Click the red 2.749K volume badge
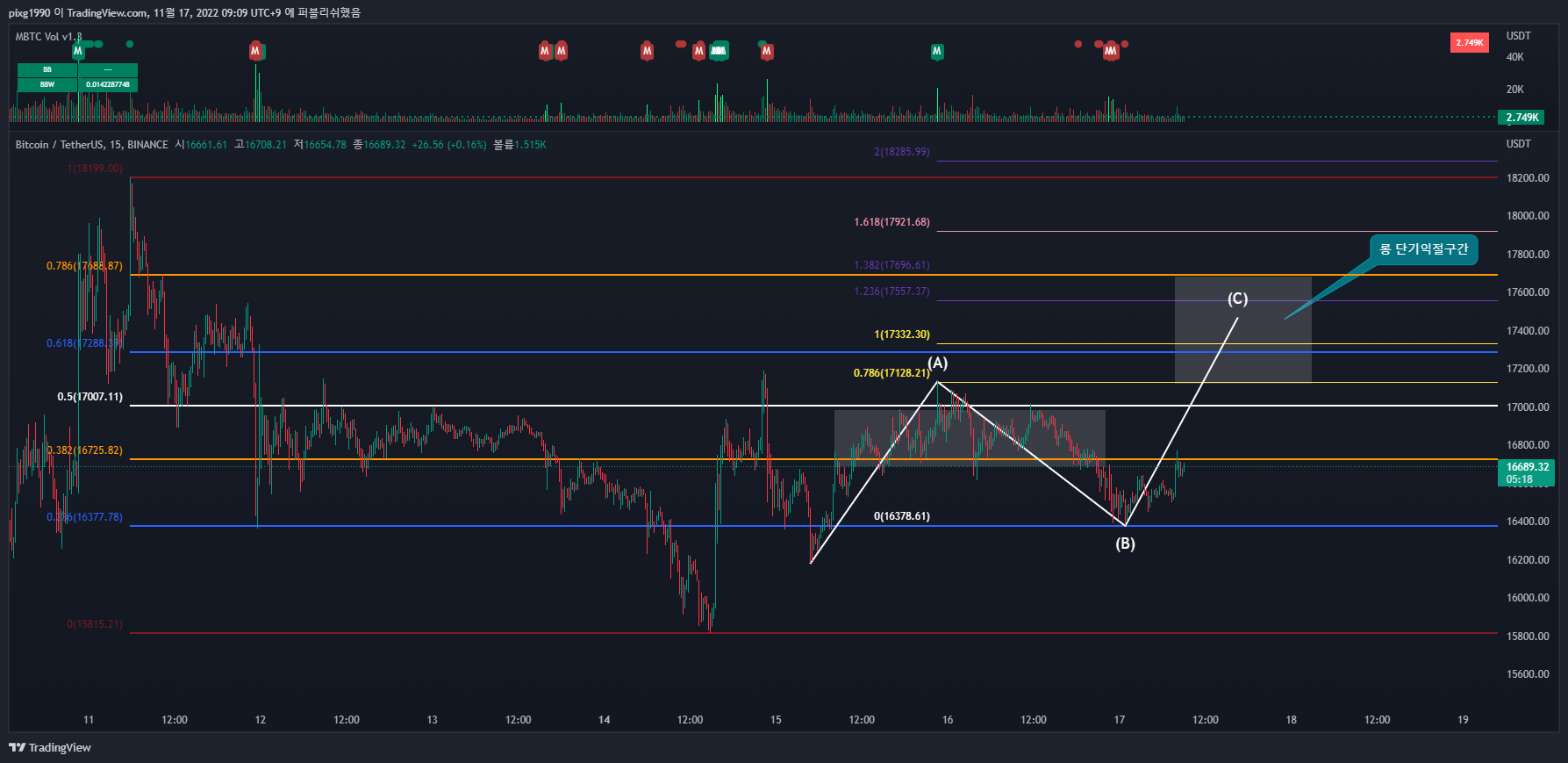Viewport: 1568px width, 763px height. point(1470,42)
